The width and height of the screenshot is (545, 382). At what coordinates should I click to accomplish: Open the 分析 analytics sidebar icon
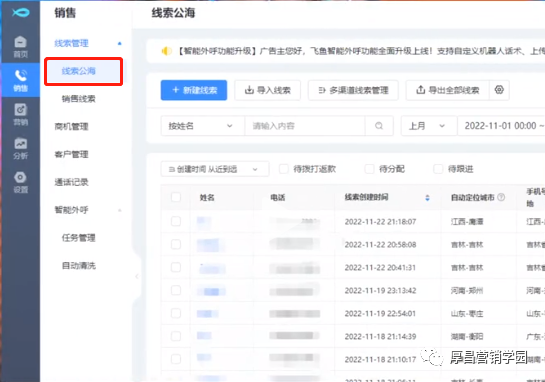click(21, 148)
